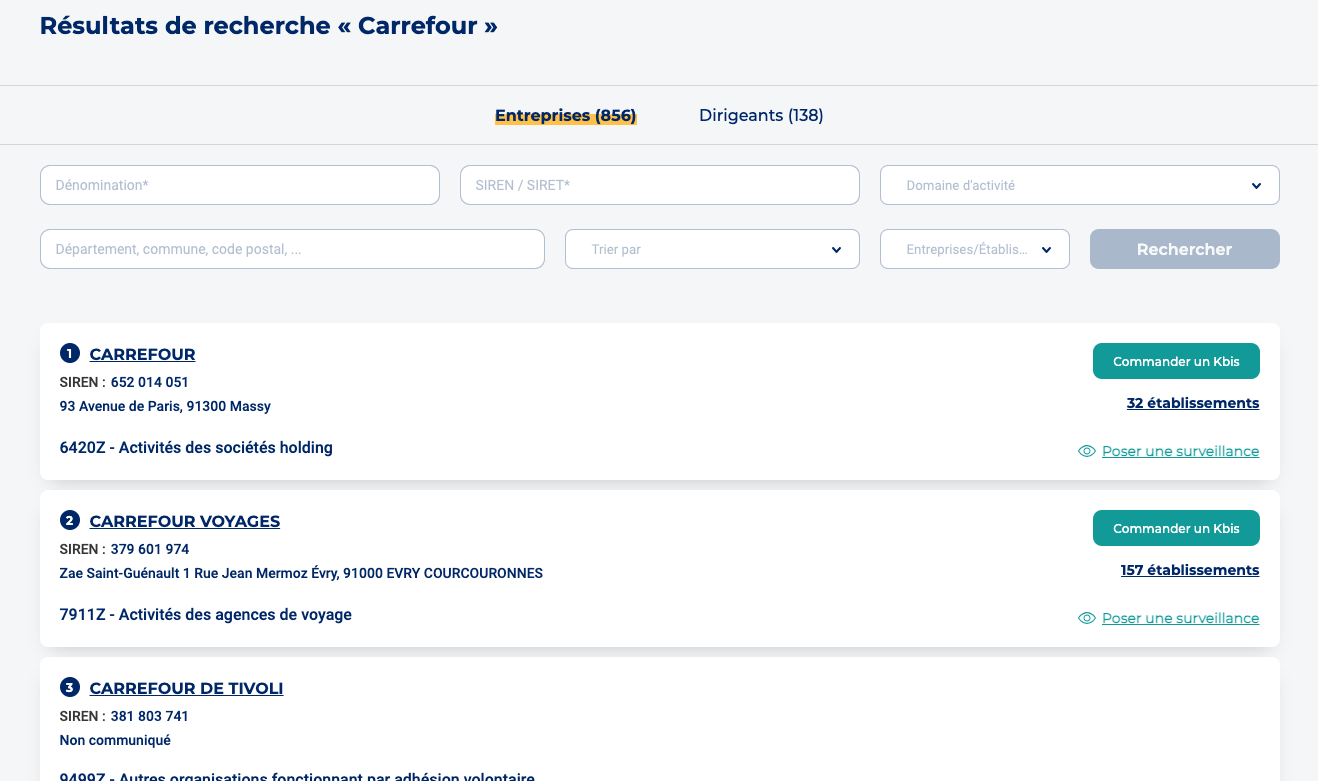Click the Rechercher button

click(x=1185, y=249)
